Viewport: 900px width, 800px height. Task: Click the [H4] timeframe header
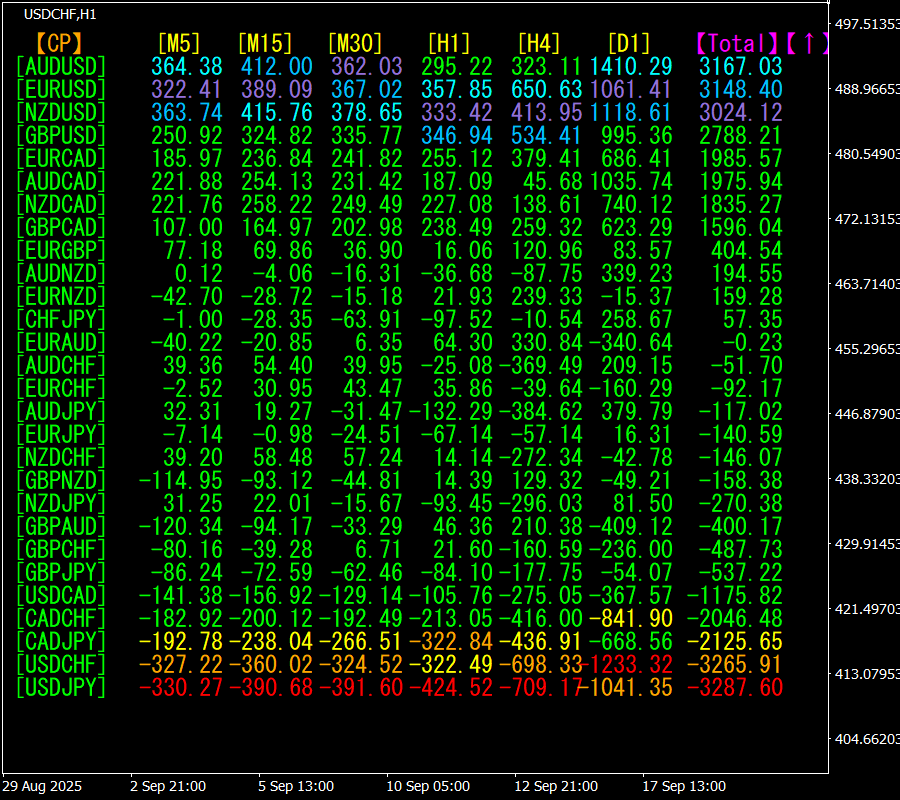click(x=539, y=44)
